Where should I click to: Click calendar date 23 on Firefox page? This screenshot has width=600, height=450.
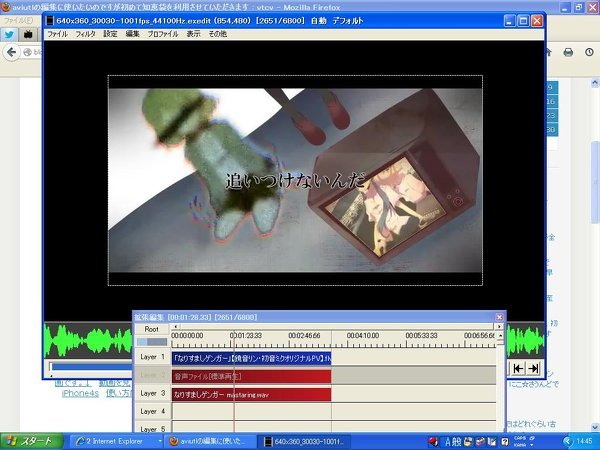[x=551, y=116]
